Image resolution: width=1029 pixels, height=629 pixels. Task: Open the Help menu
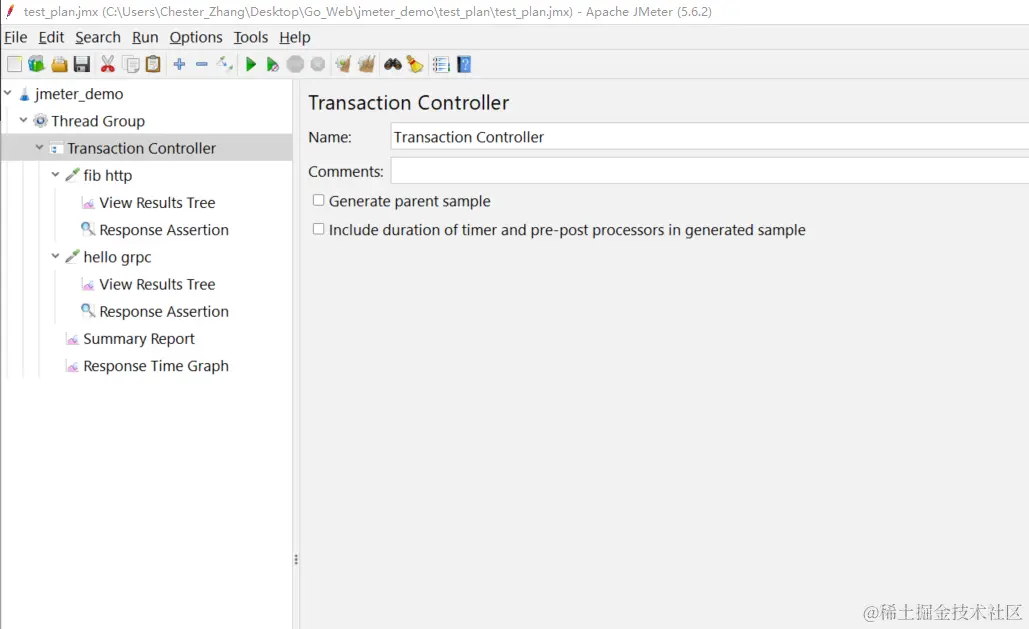tap(295, 37)
